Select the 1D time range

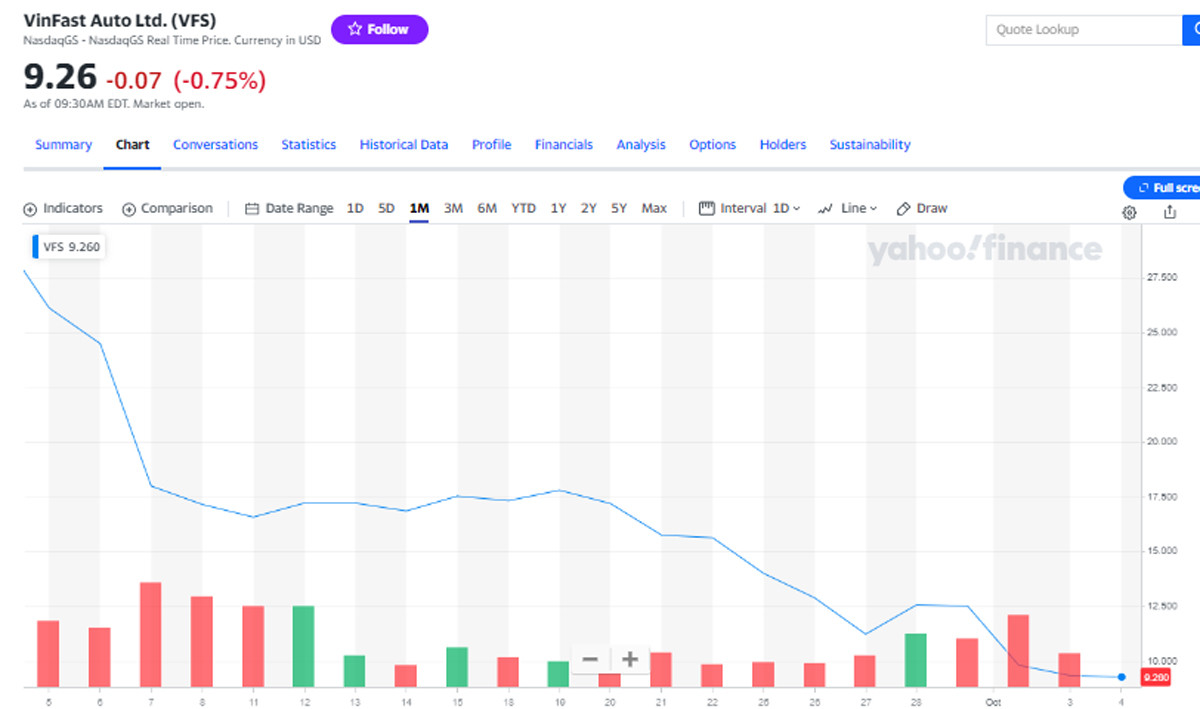355,208
